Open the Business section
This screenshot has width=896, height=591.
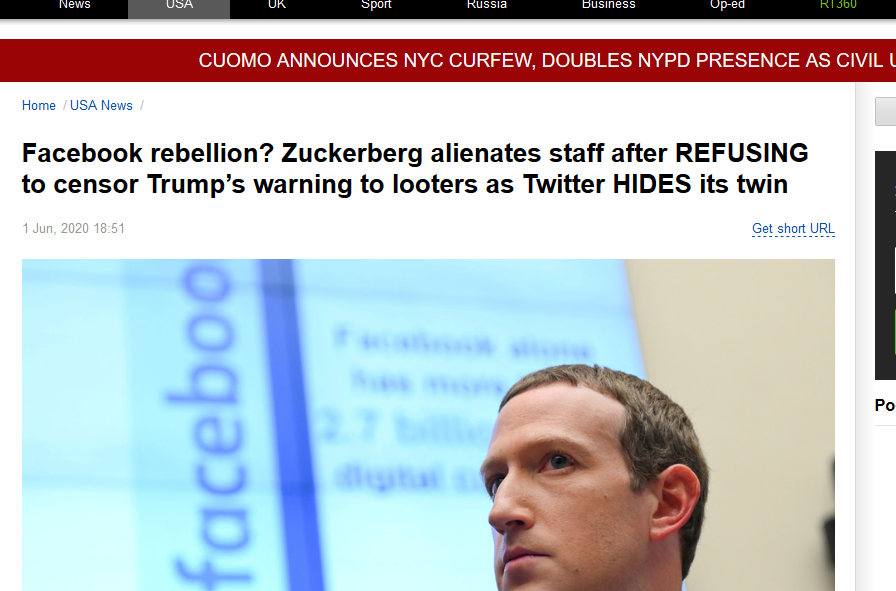609,6
